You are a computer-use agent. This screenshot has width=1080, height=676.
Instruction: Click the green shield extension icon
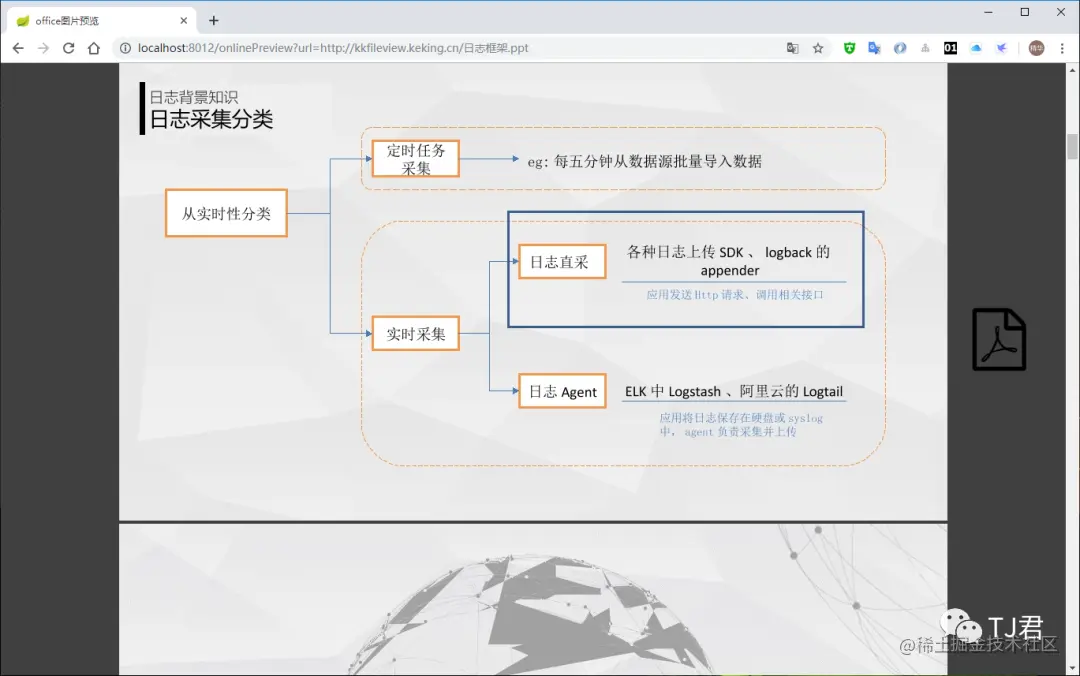[849, 47]
